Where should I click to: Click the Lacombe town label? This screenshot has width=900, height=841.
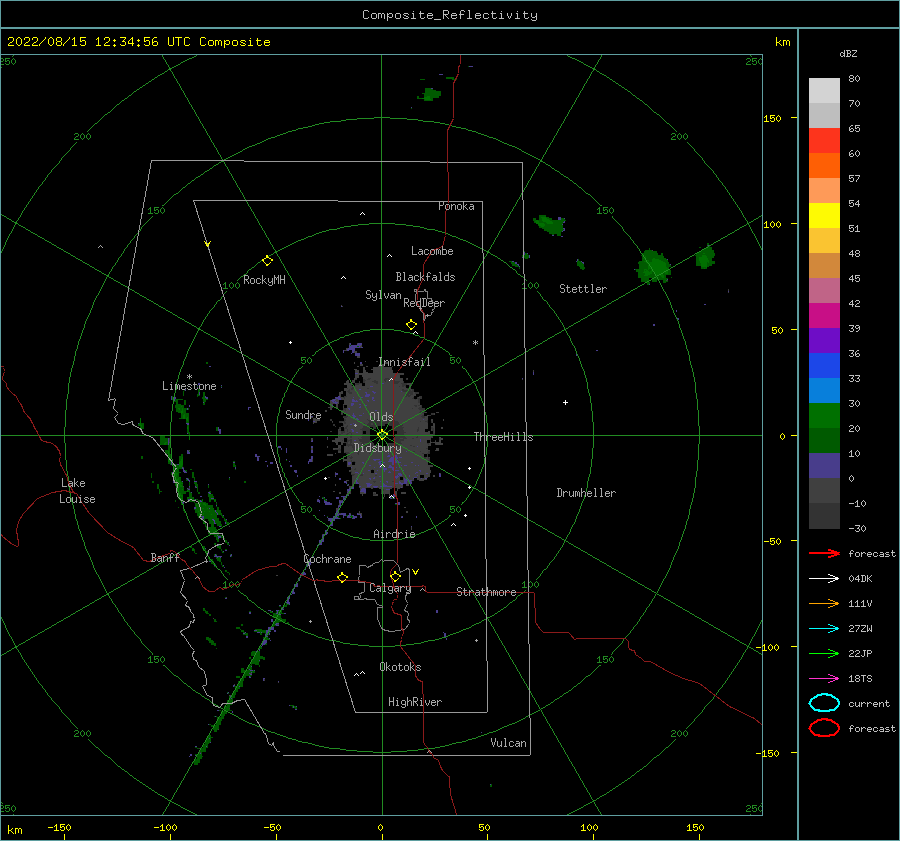(432, 251)
